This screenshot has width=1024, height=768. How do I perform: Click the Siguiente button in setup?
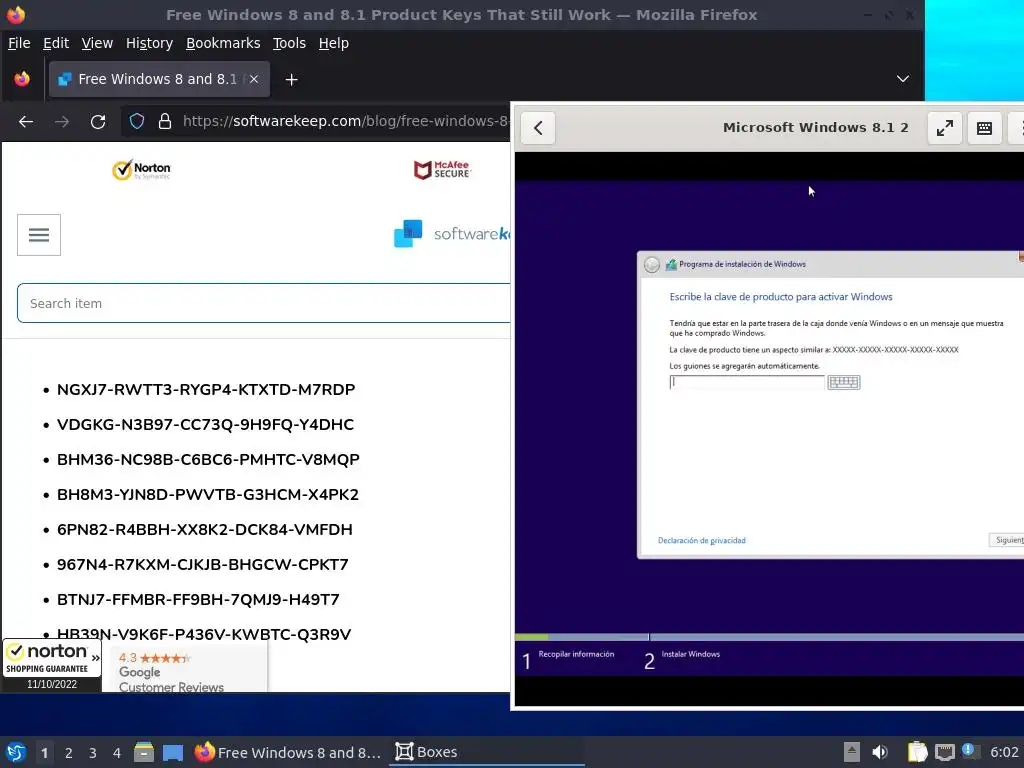(x=1006, y=540)
